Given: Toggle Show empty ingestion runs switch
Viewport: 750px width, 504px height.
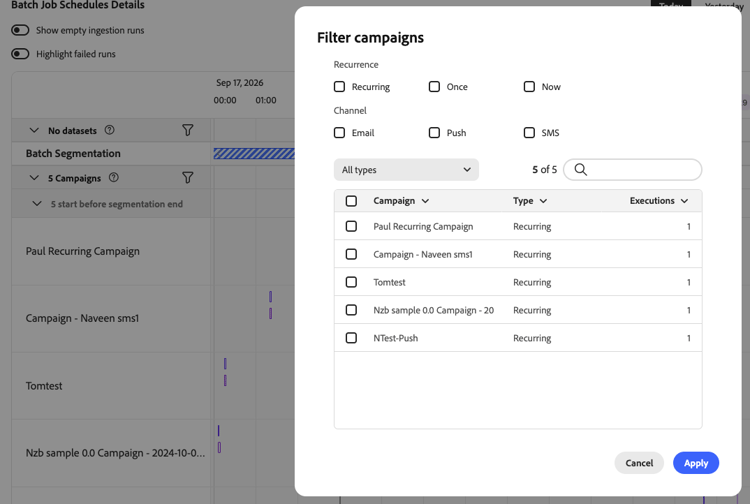Looking at the screenshot, I should tap(20, 30).
